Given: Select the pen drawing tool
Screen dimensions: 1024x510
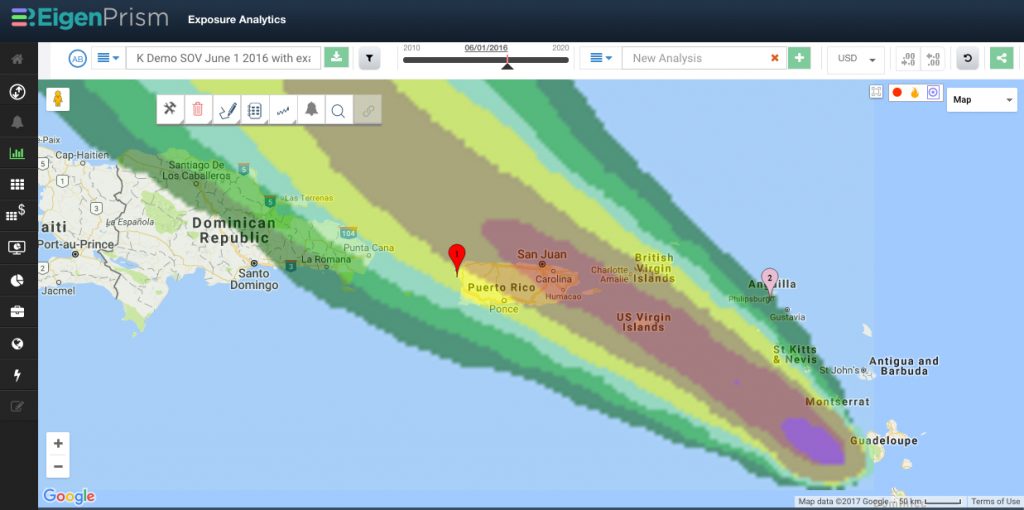Looking at the screenshot, I should coord(227,110).
